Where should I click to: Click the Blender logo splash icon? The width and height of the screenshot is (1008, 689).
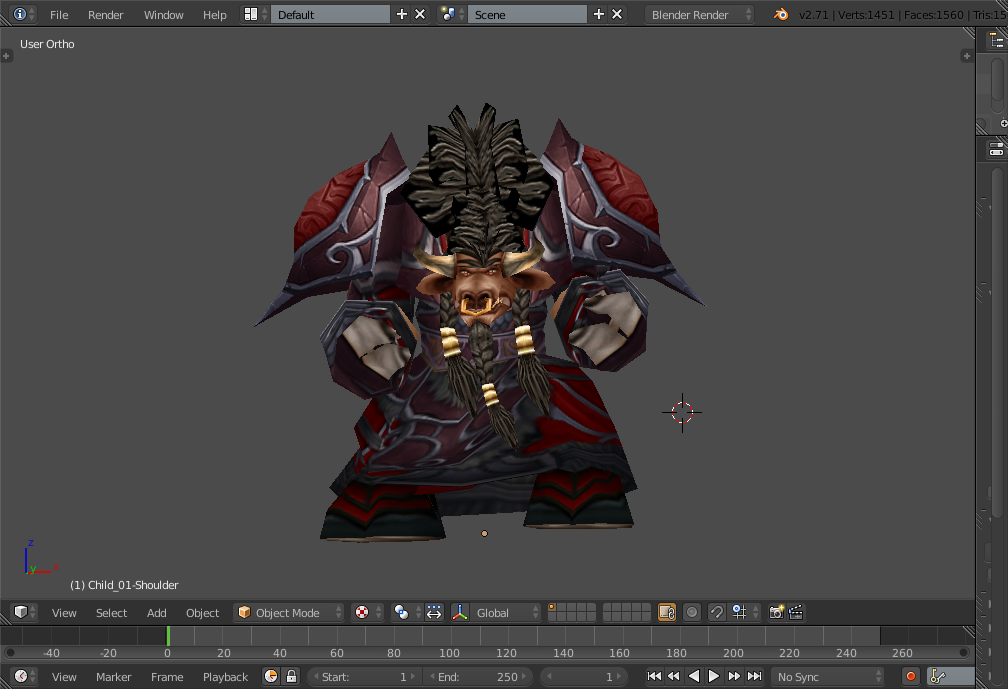781,14
